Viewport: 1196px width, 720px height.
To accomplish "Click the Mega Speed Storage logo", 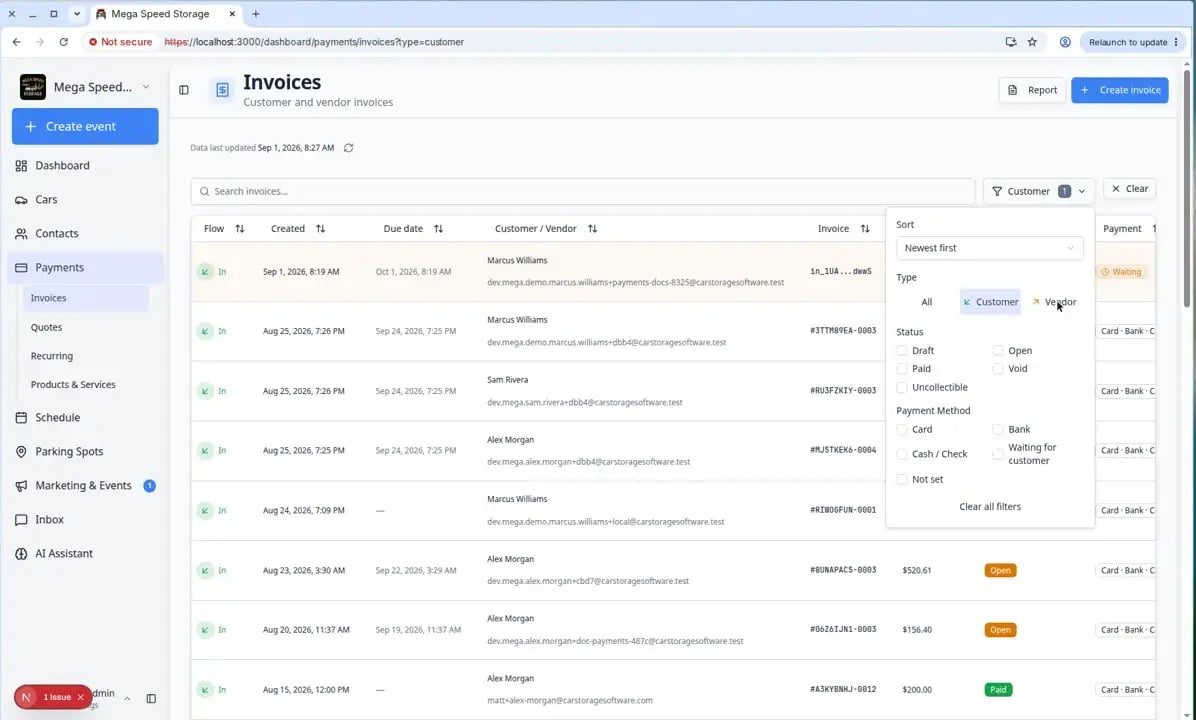I will 33,87.
